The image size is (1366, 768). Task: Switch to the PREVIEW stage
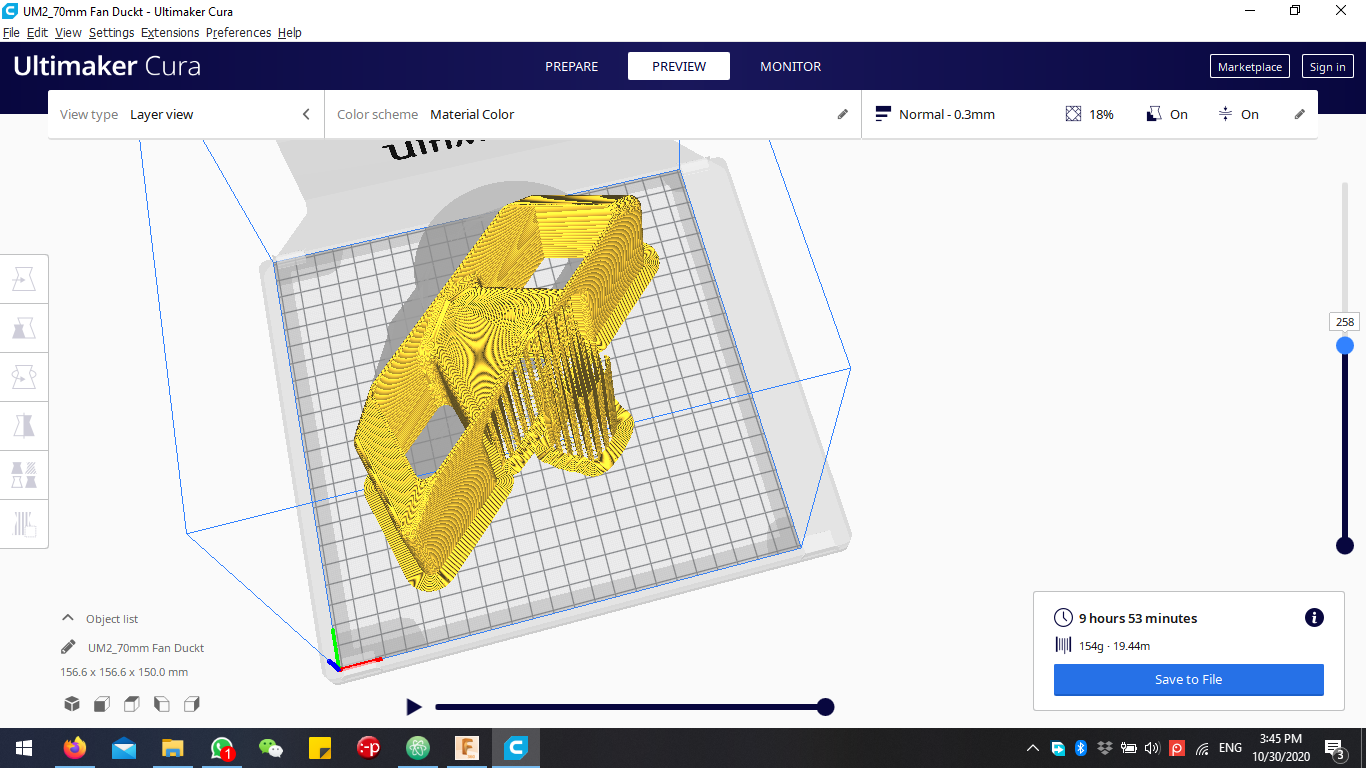coord(679,66)
